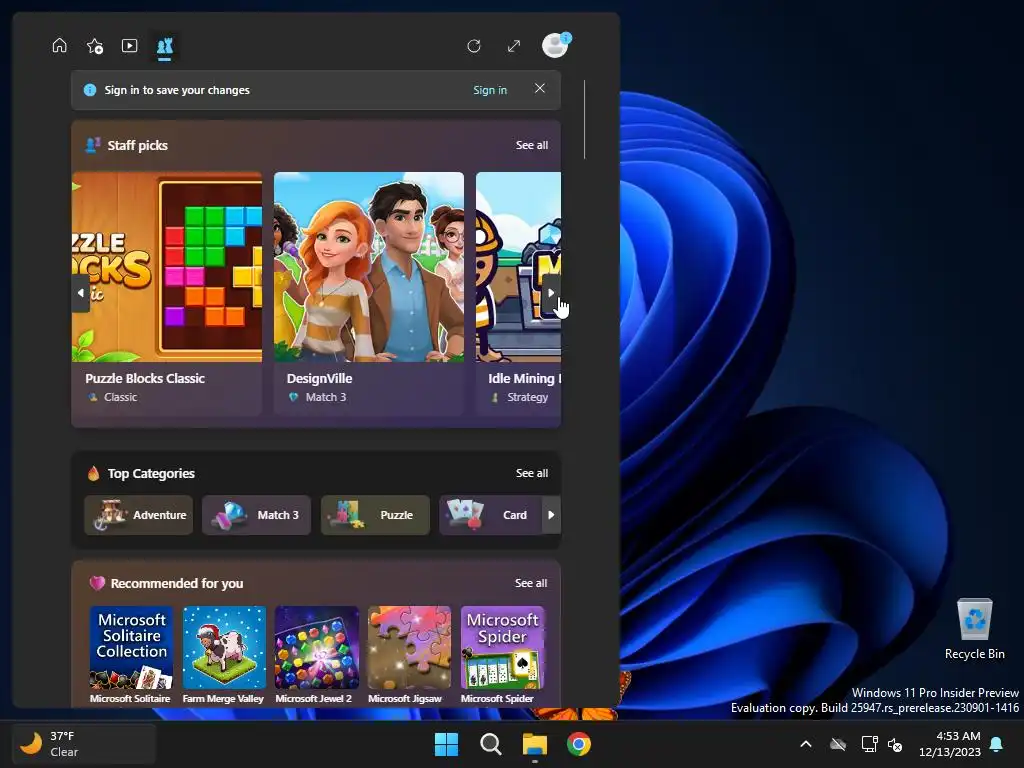Click the Recommended for you heart icon
Screen dimensions: 1024x768
(97, 583)
